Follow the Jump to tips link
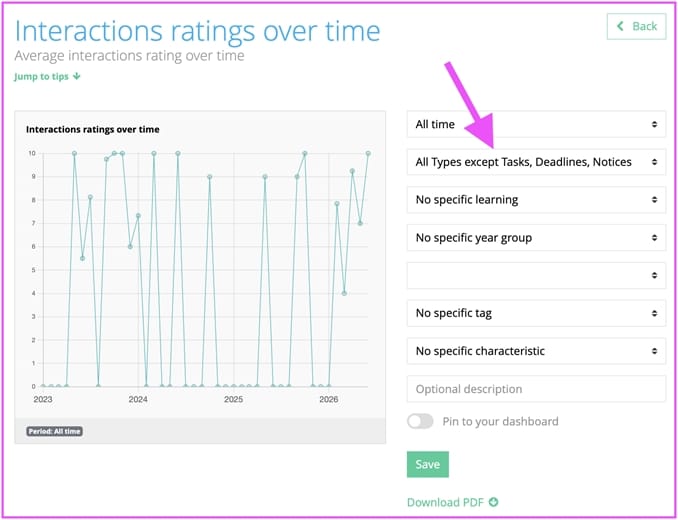This screenshot has width=678, height=520. 47,77
